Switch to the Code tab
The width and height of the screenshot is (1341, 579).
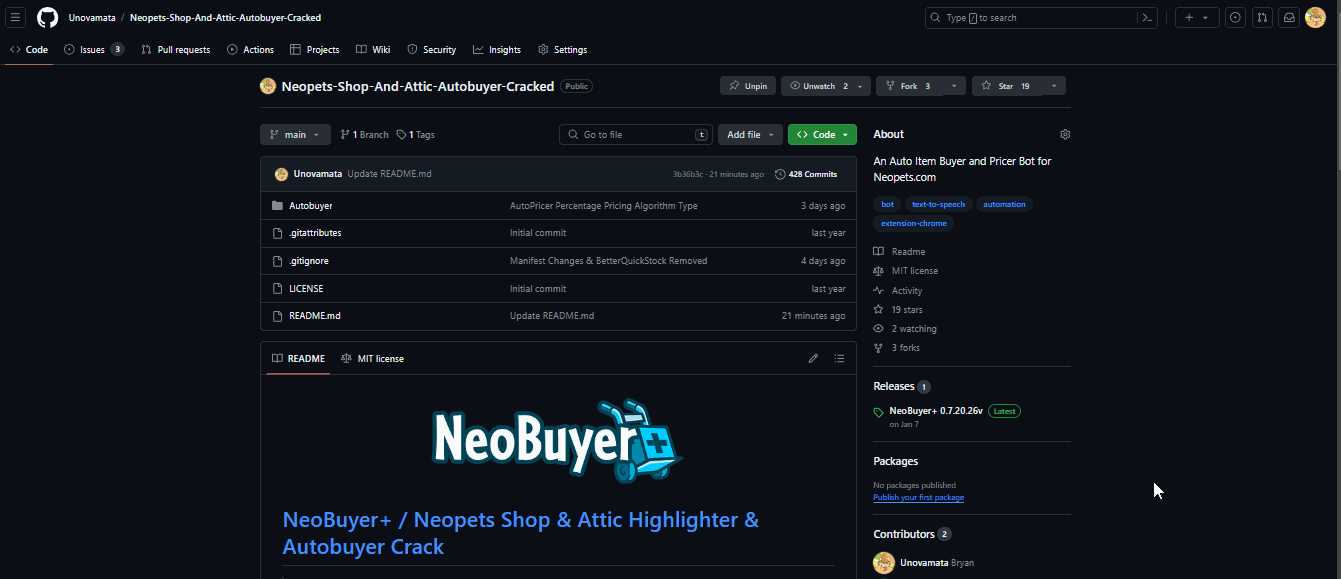29,50
